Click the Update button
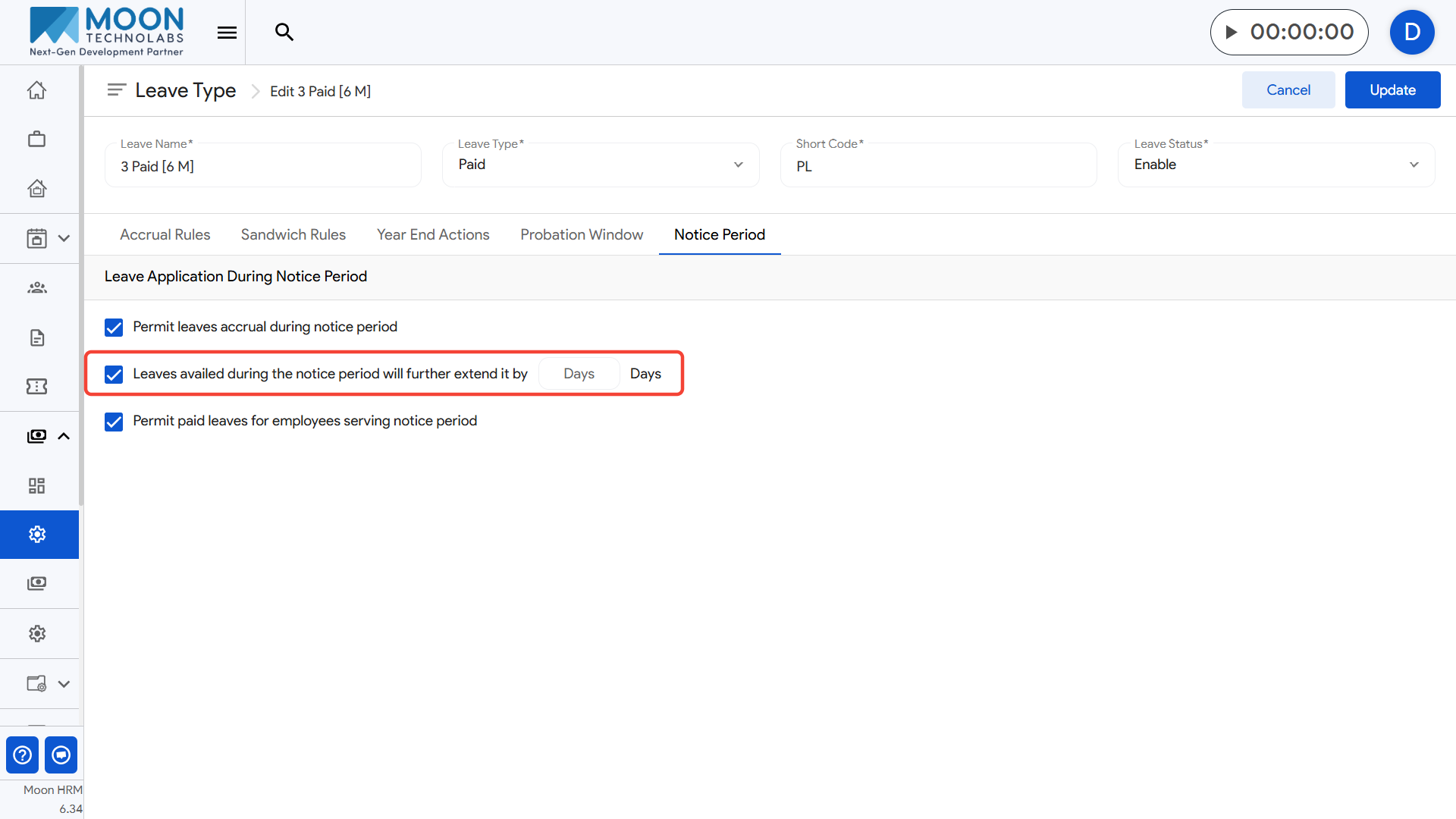 point(1392,90)
